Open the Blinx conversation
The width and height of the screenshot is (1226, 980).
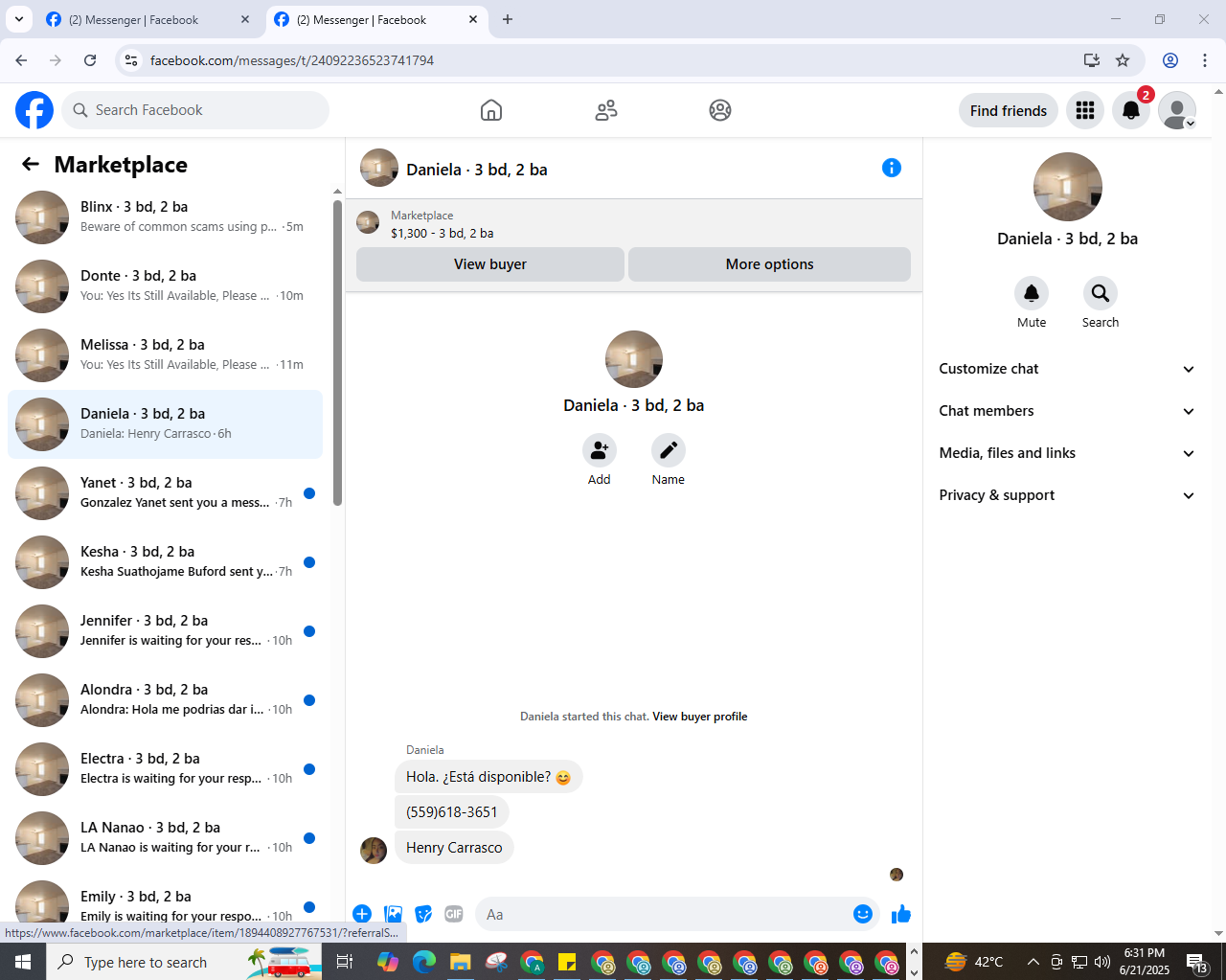[165, 217]
